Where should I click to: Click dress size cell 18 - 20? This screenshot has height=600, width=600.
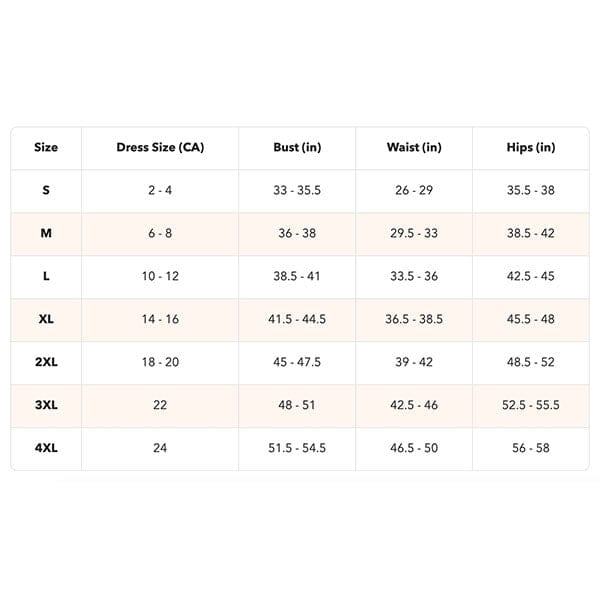(160, 362)
